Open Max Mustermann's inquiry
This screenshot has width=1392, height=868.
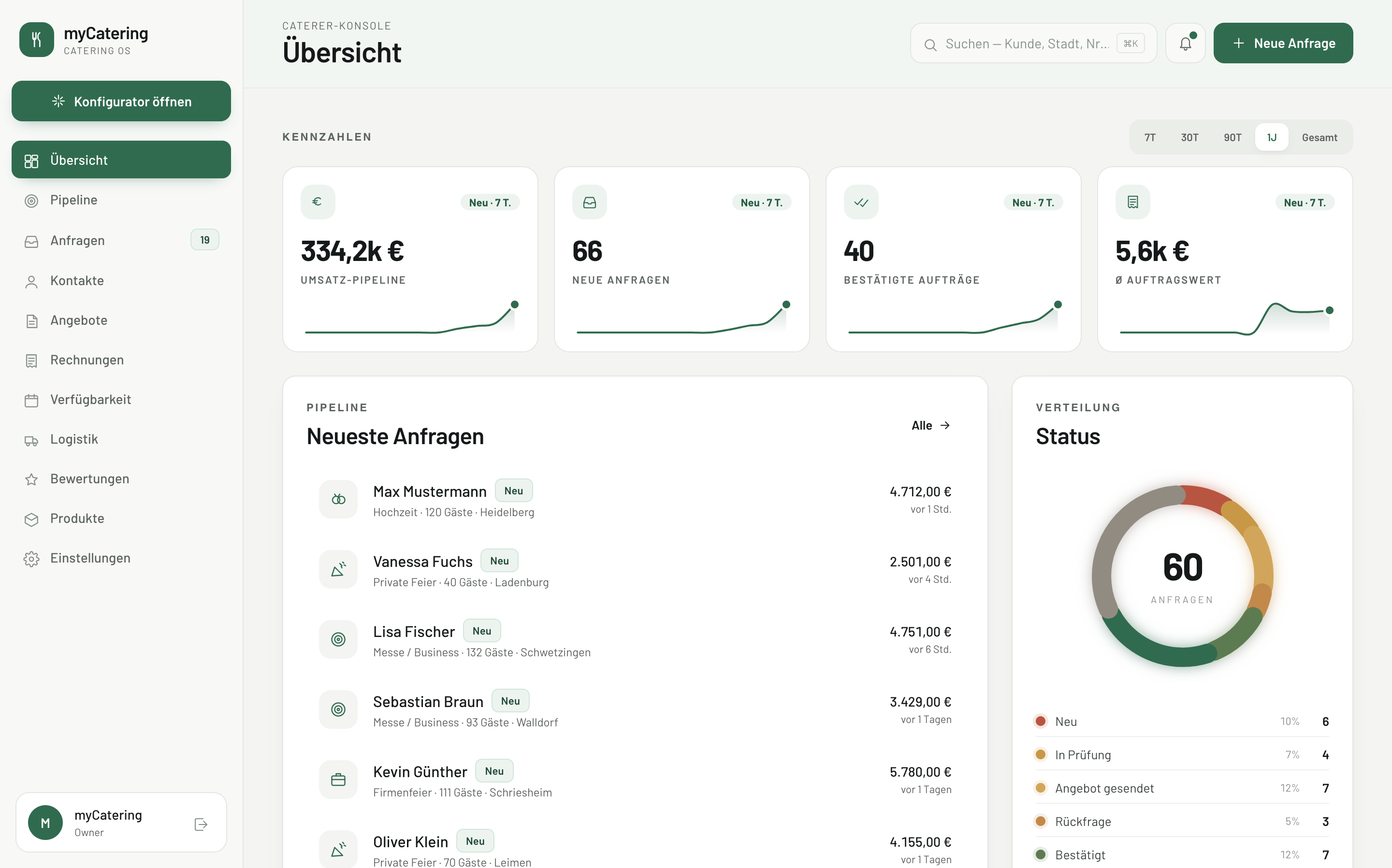click(x=635, y=499)
